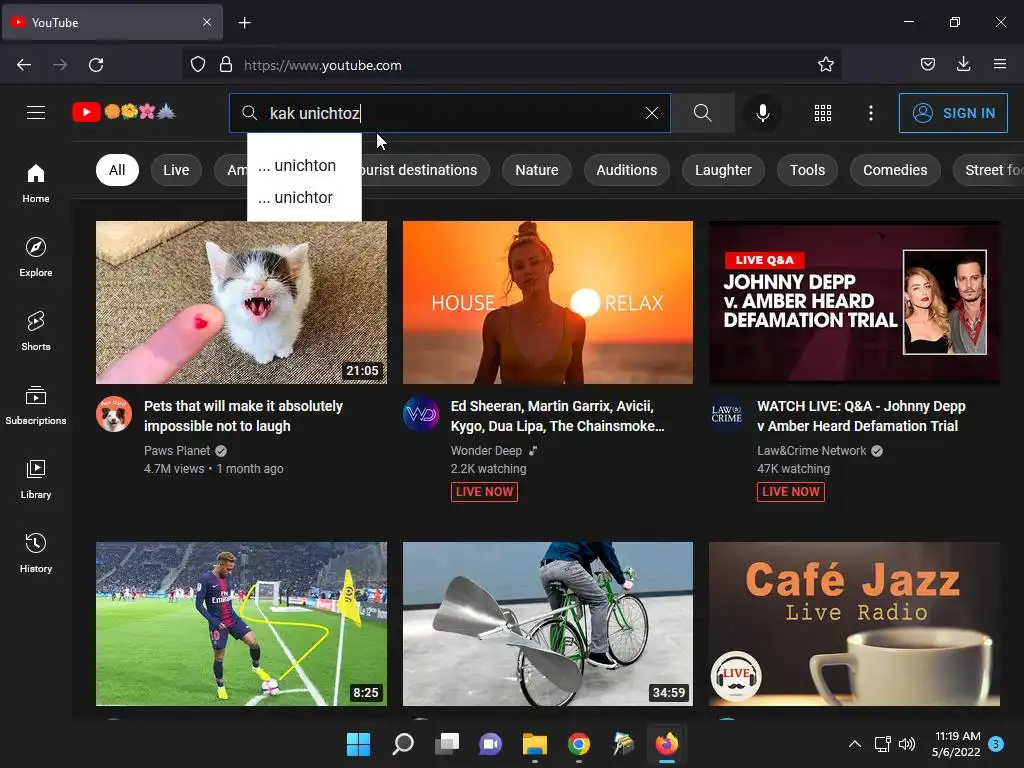The image size is (1024, 768).
Task: Go back with browser back arrow
Action: tap(24, 65)
